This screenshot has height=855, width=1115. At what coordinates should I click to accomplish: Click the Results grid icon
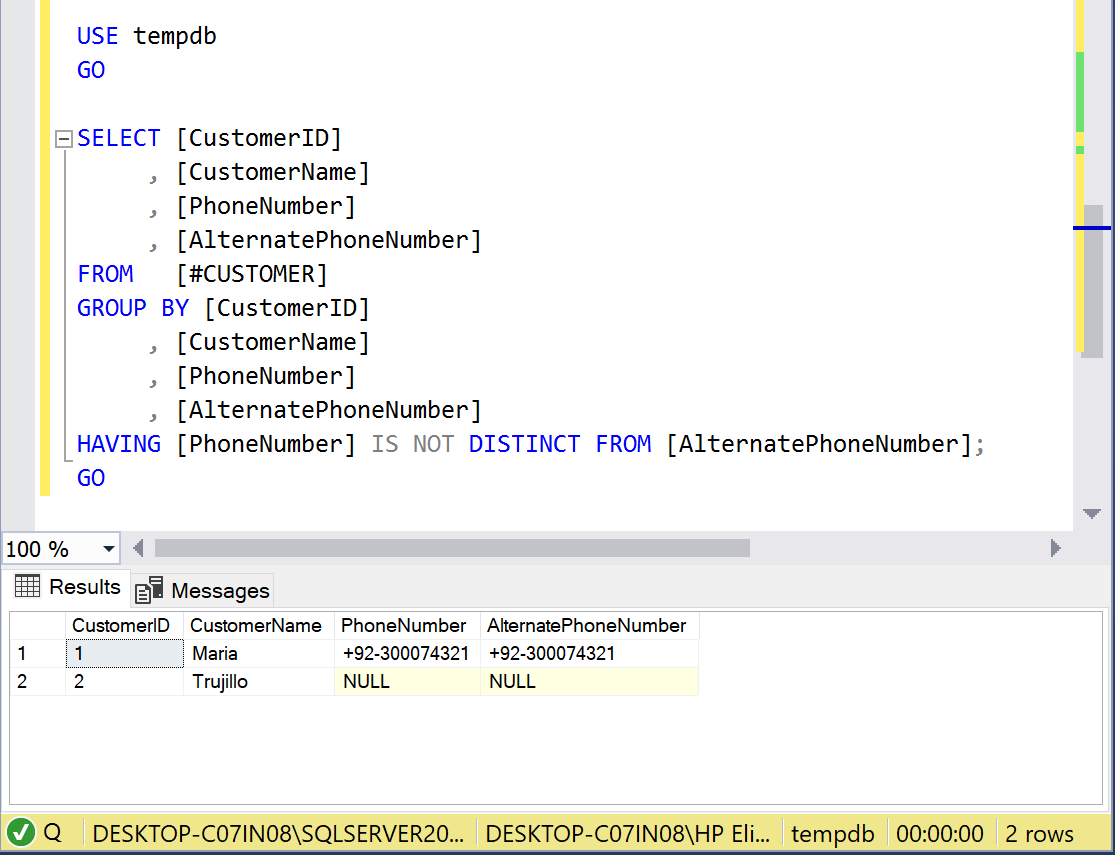click(27, 587)
